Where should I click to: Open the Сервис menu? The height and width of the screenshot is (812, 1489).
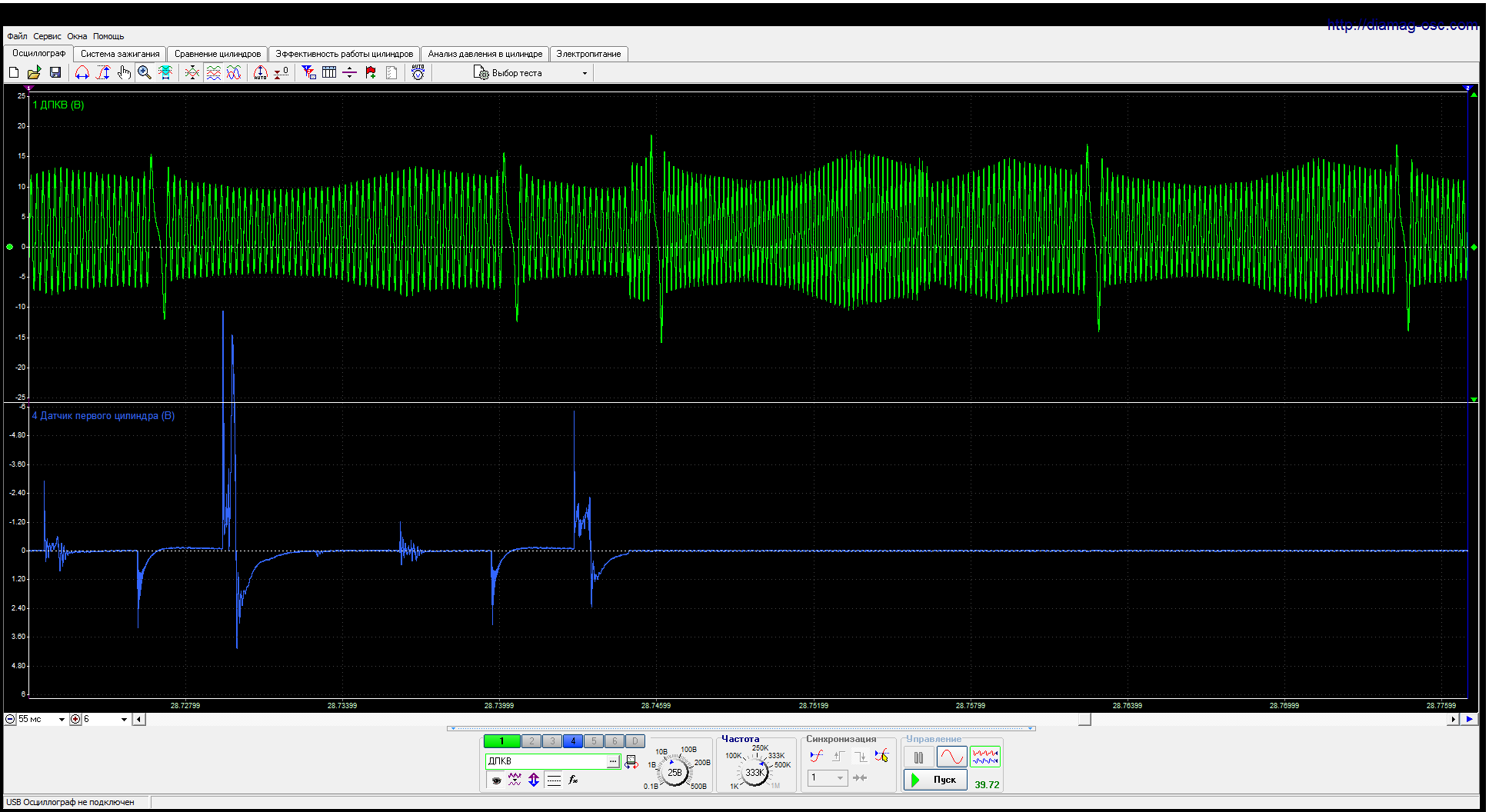(47, 36)
